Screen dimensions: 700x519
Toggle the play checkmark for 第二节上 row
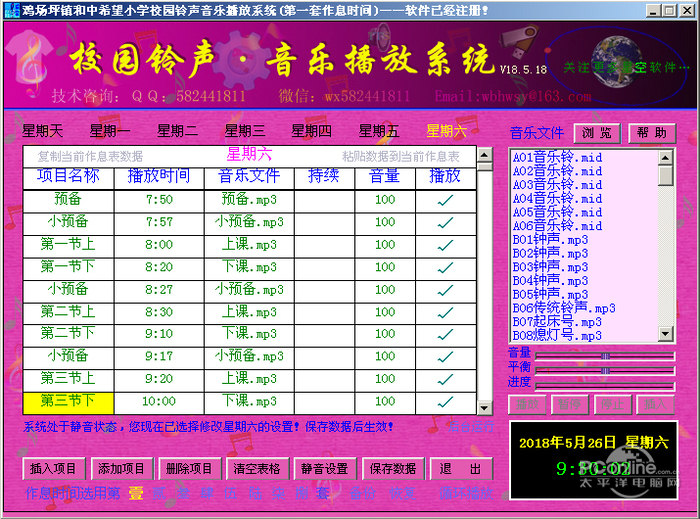point(446,313)
